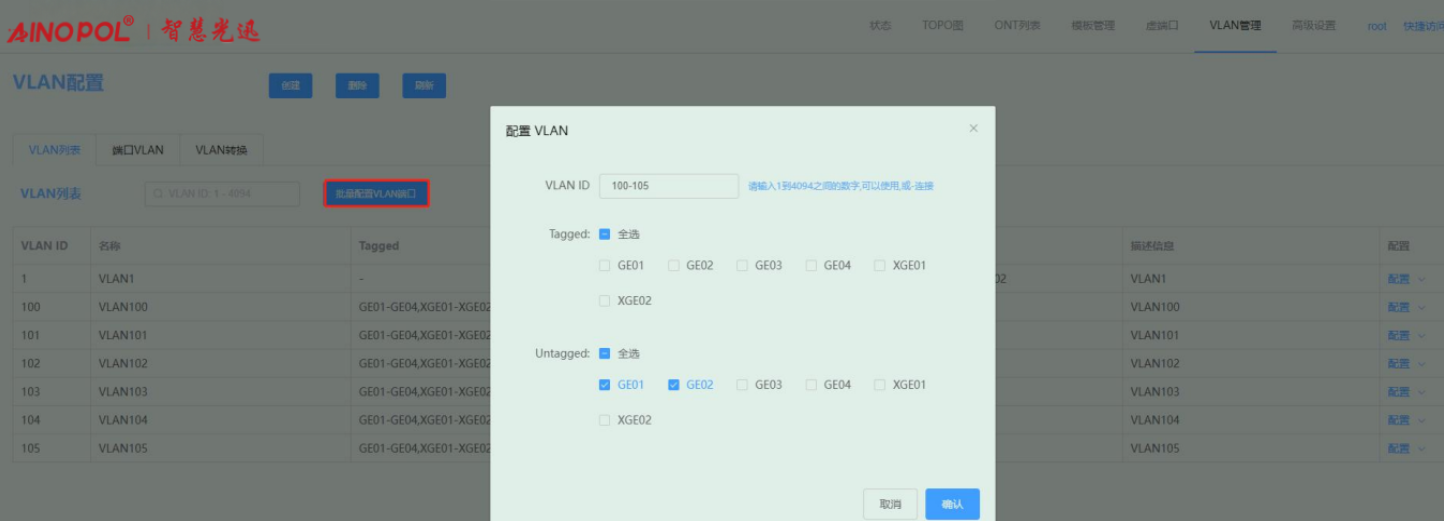Open the VLAN转换 tab
Screen dimensions: 1444x521
coord(221,150)
